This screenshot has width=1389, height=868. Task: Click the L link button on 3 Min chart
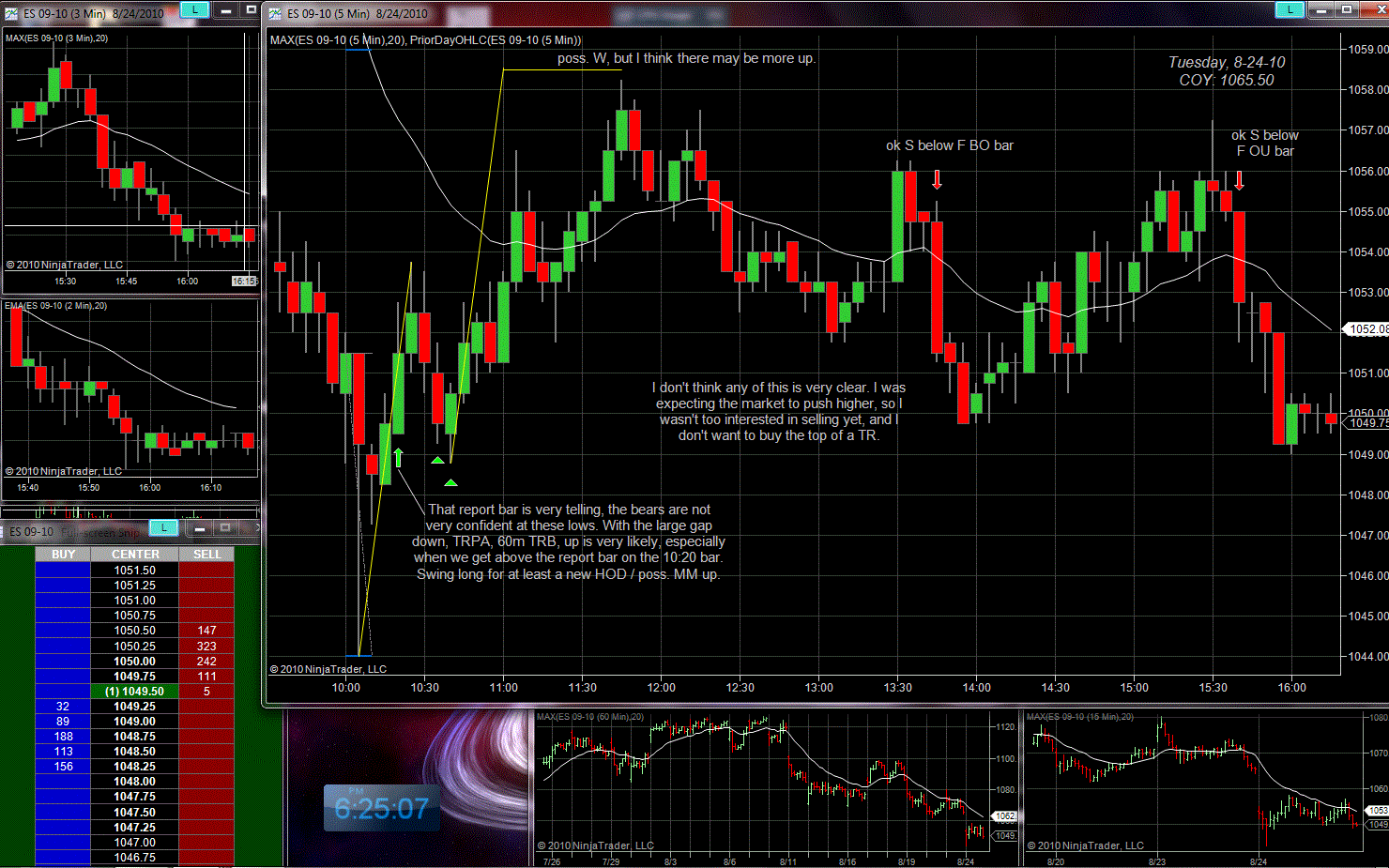(x=194, y=10)
